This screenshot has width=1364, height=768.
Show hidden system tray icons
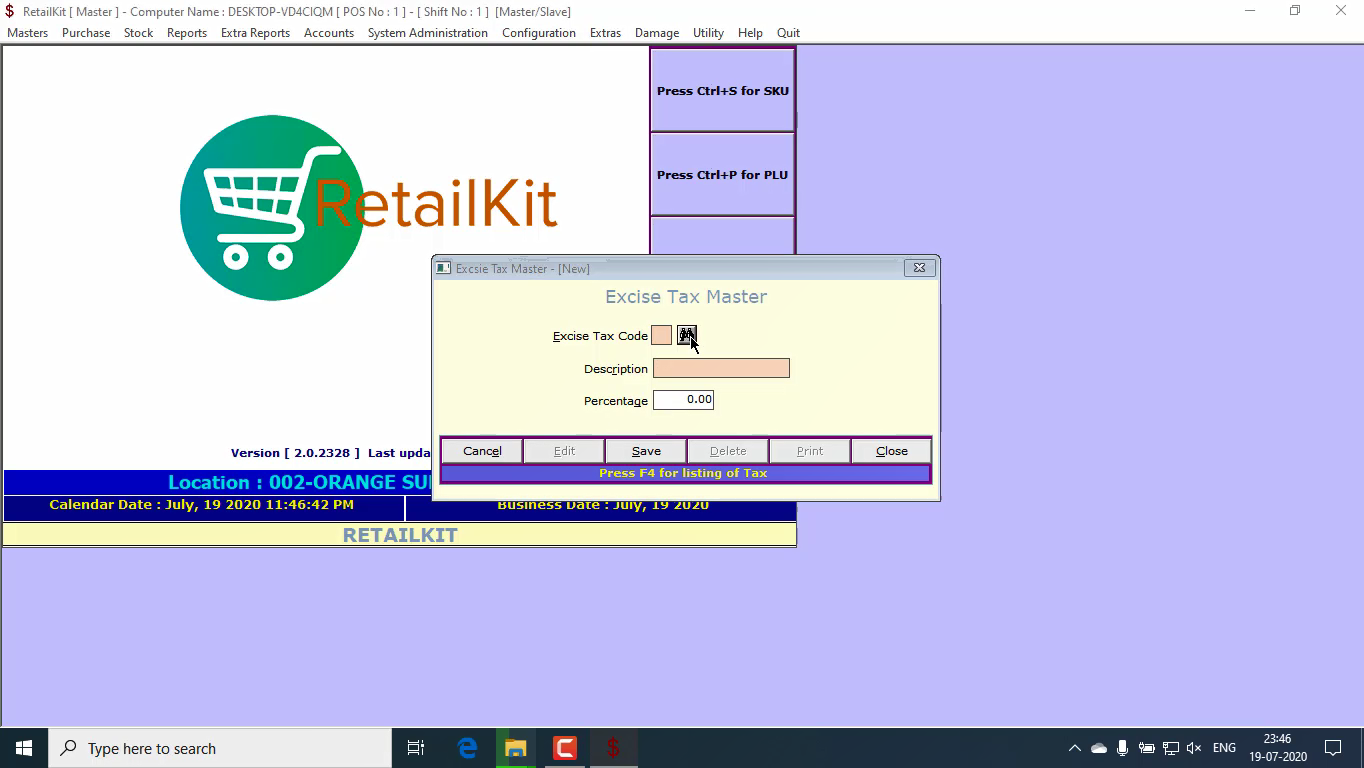pyautogui.click(x=1075, y=748)
